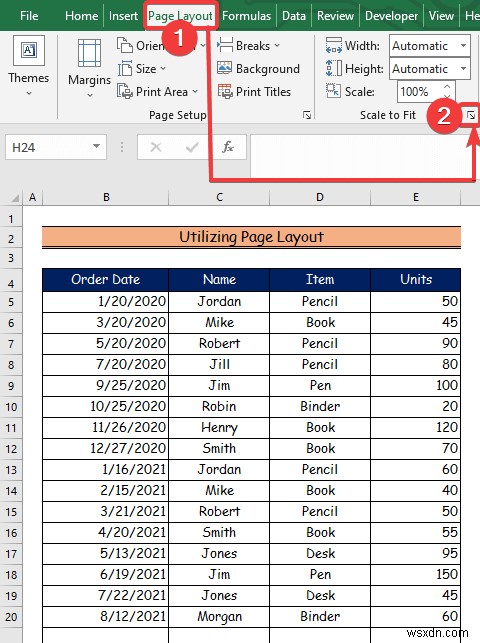Click the Select All corner triangle
The width and height of the screenshot is (480, 643).
(15, 198)
